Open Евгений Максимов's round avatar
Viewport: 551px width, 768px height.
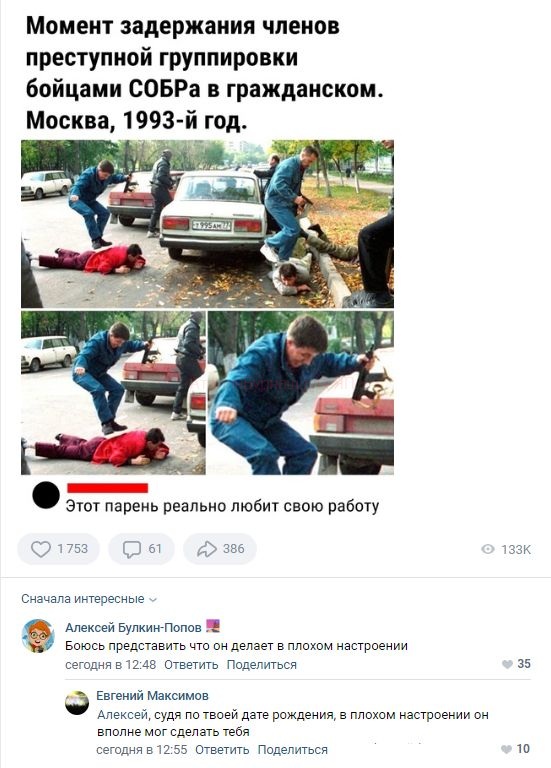77,703
